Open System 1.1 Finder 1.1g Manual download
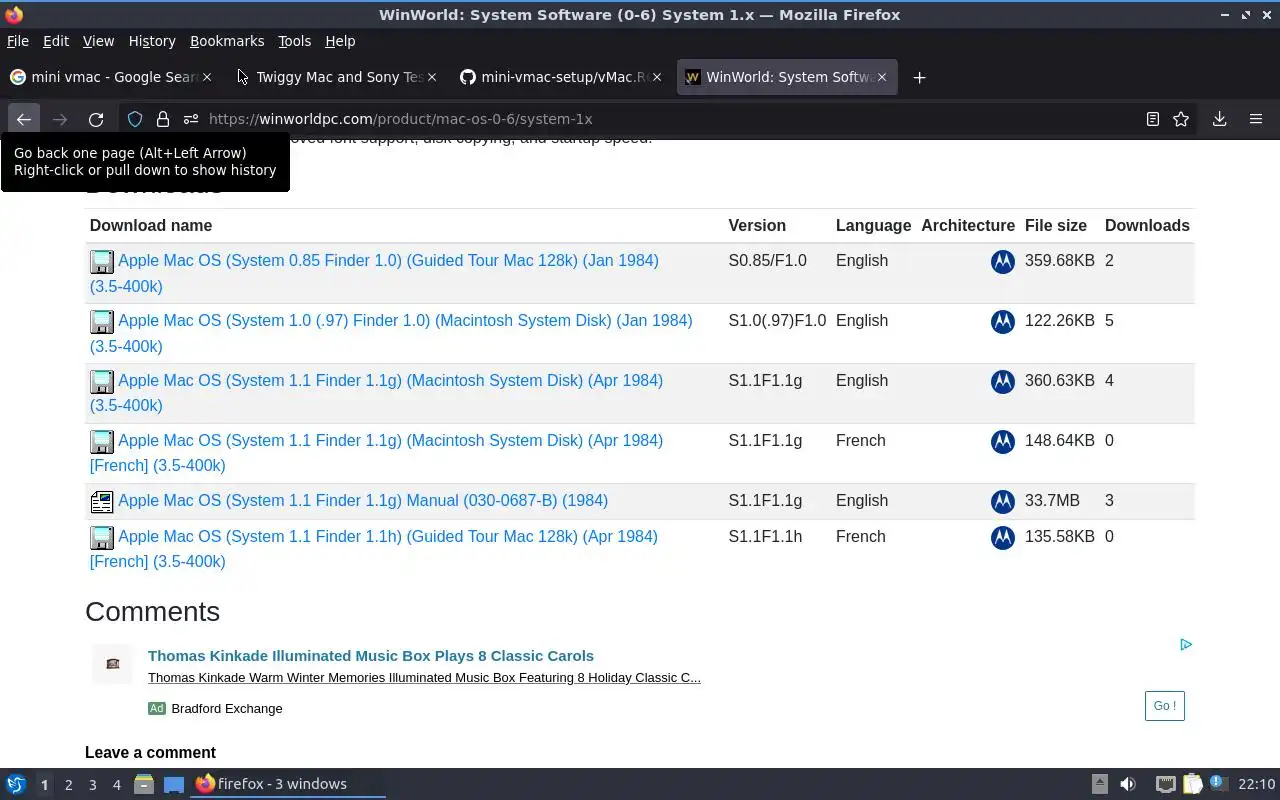Viewport: 1280px width, 800px height. (363, 501)
